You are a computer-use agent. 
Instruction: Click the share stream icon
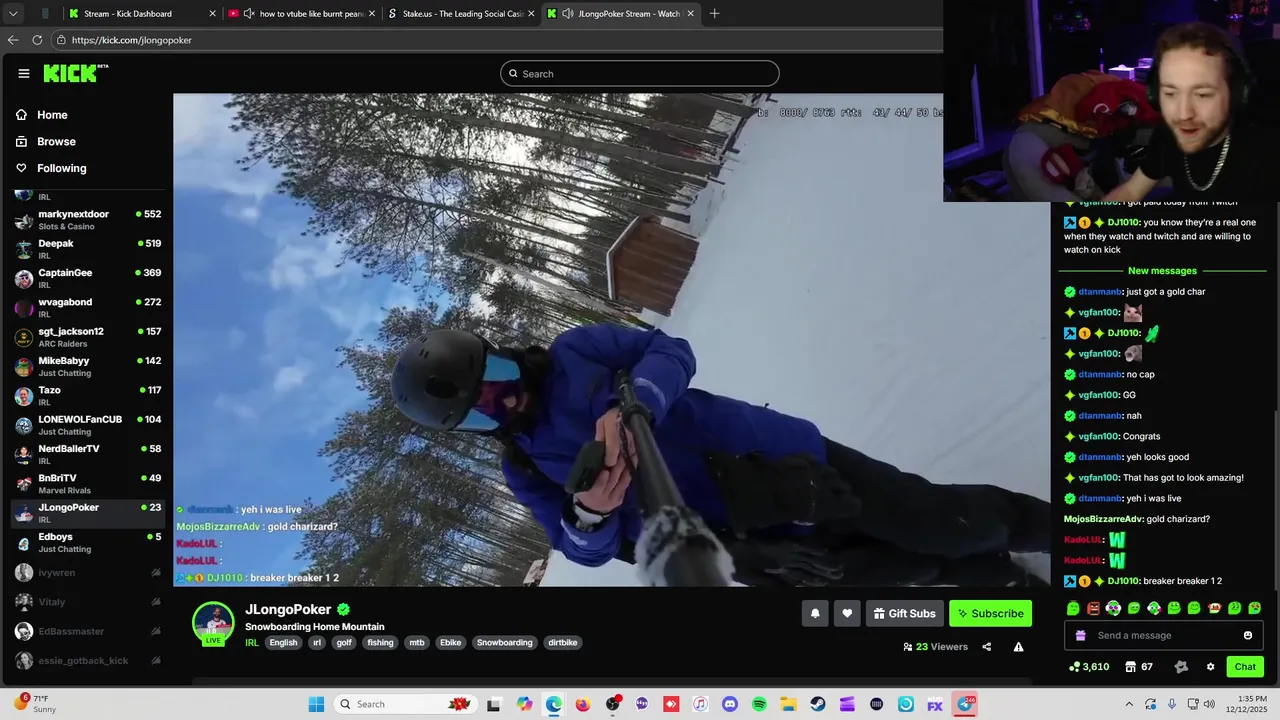click(x=986, y=647)
